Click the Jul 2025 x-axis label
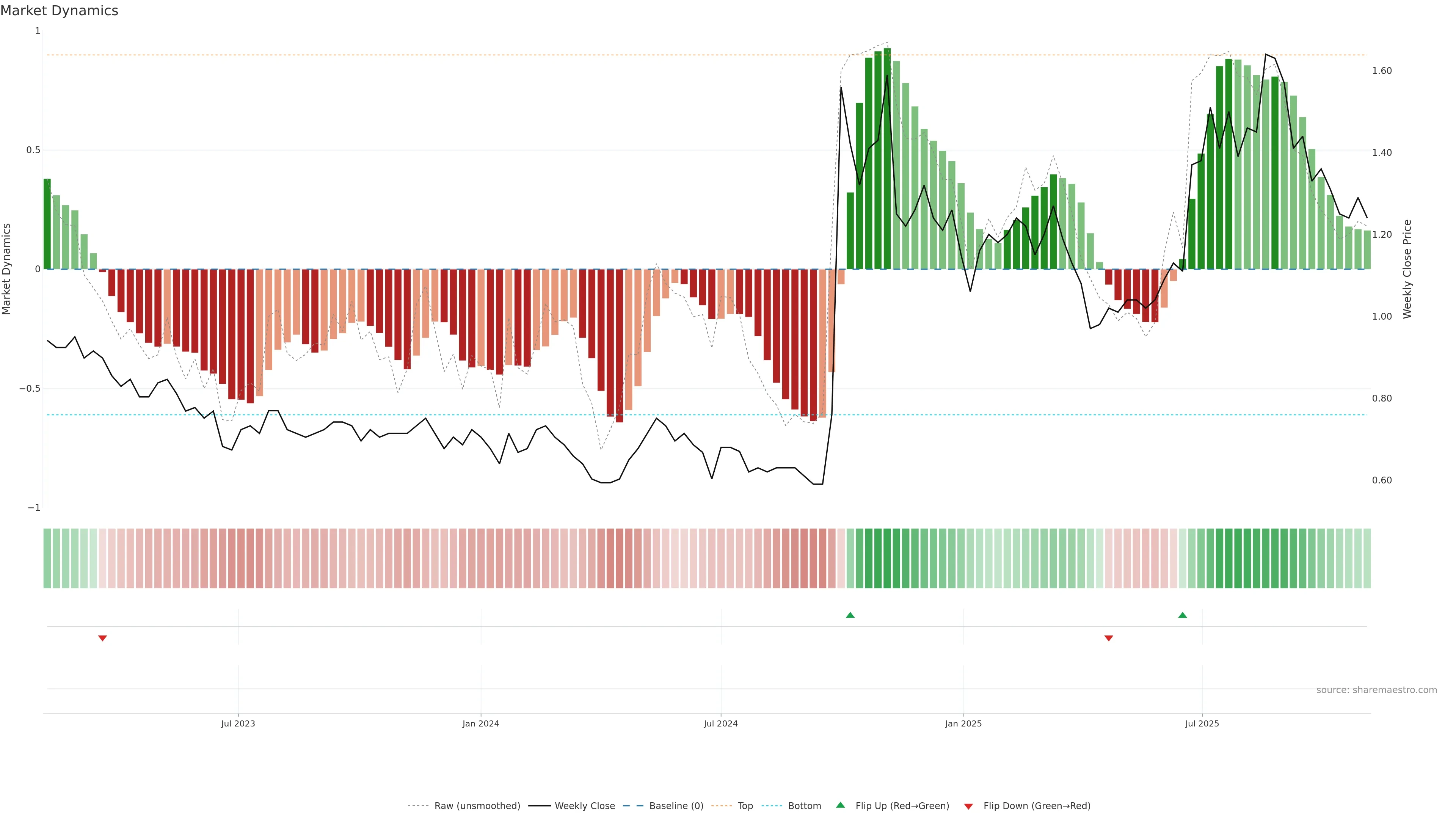The height and width of the screenshot is (819, 1456). click(x=1202, y=723)
